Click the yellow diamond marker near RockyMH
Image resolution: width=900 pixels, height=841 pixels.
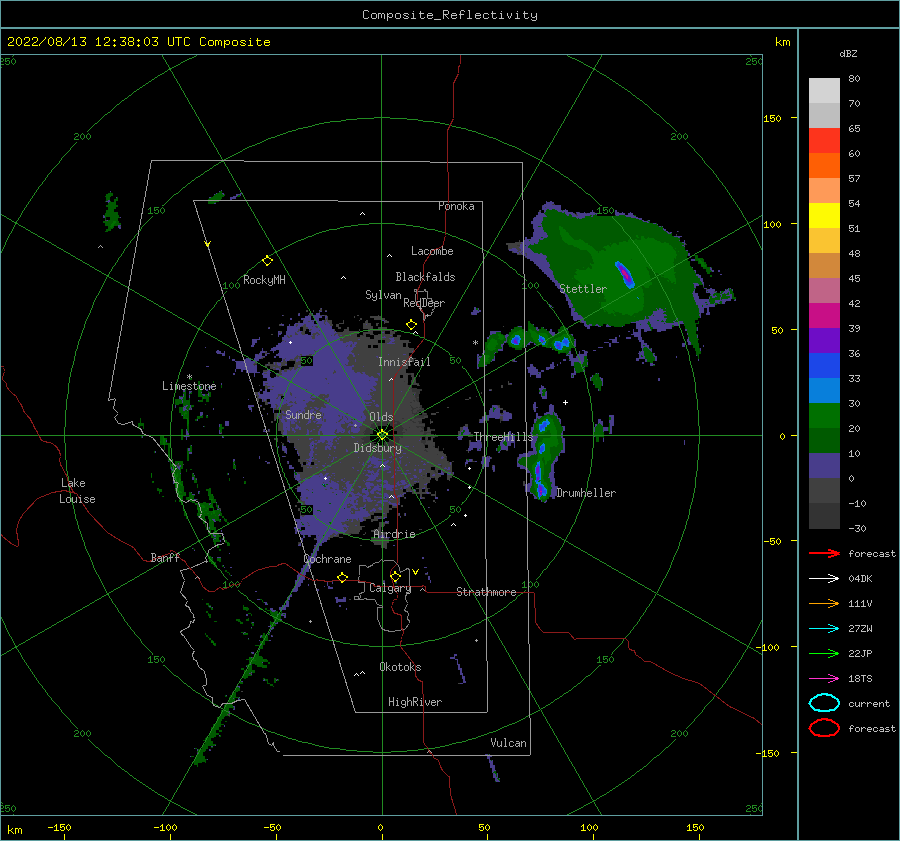click(267, 261)
